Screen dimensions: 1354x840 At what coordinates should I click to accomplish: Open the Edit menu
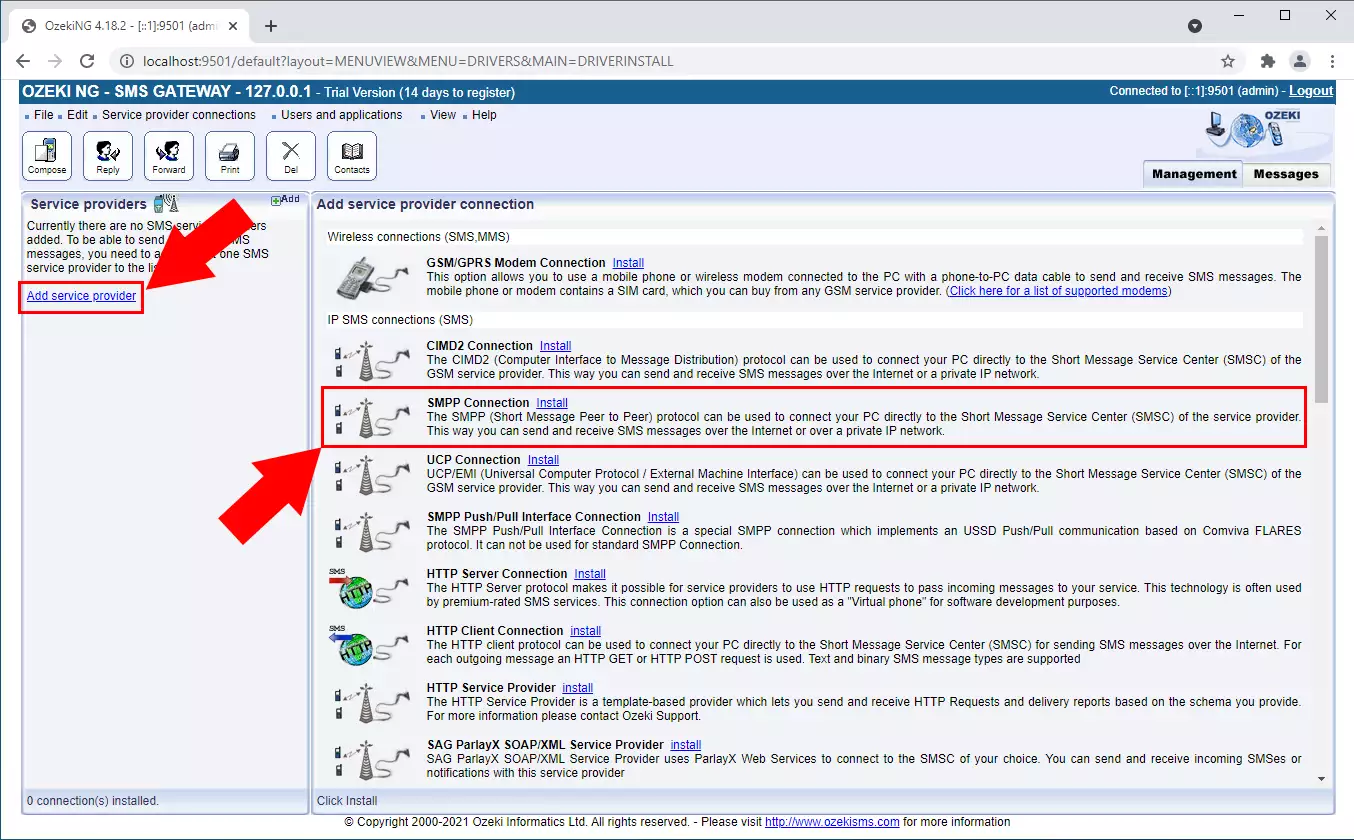[78, 115]
